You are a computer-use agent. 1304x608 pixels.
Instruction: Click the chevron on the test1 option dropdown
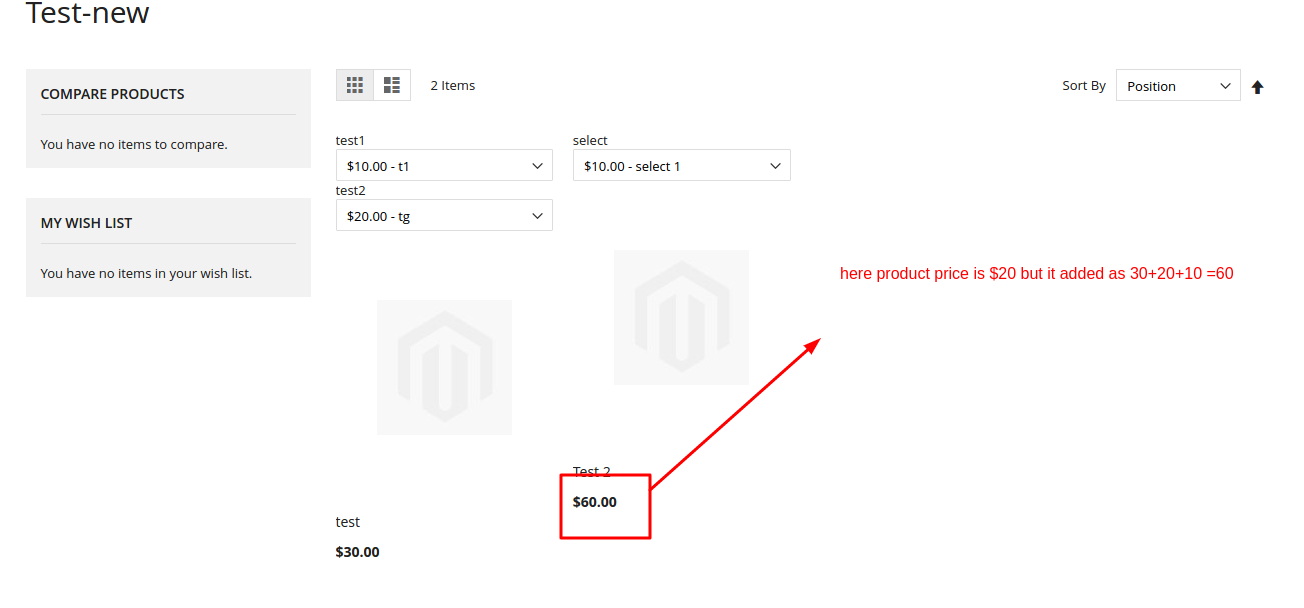coord(538,165)
